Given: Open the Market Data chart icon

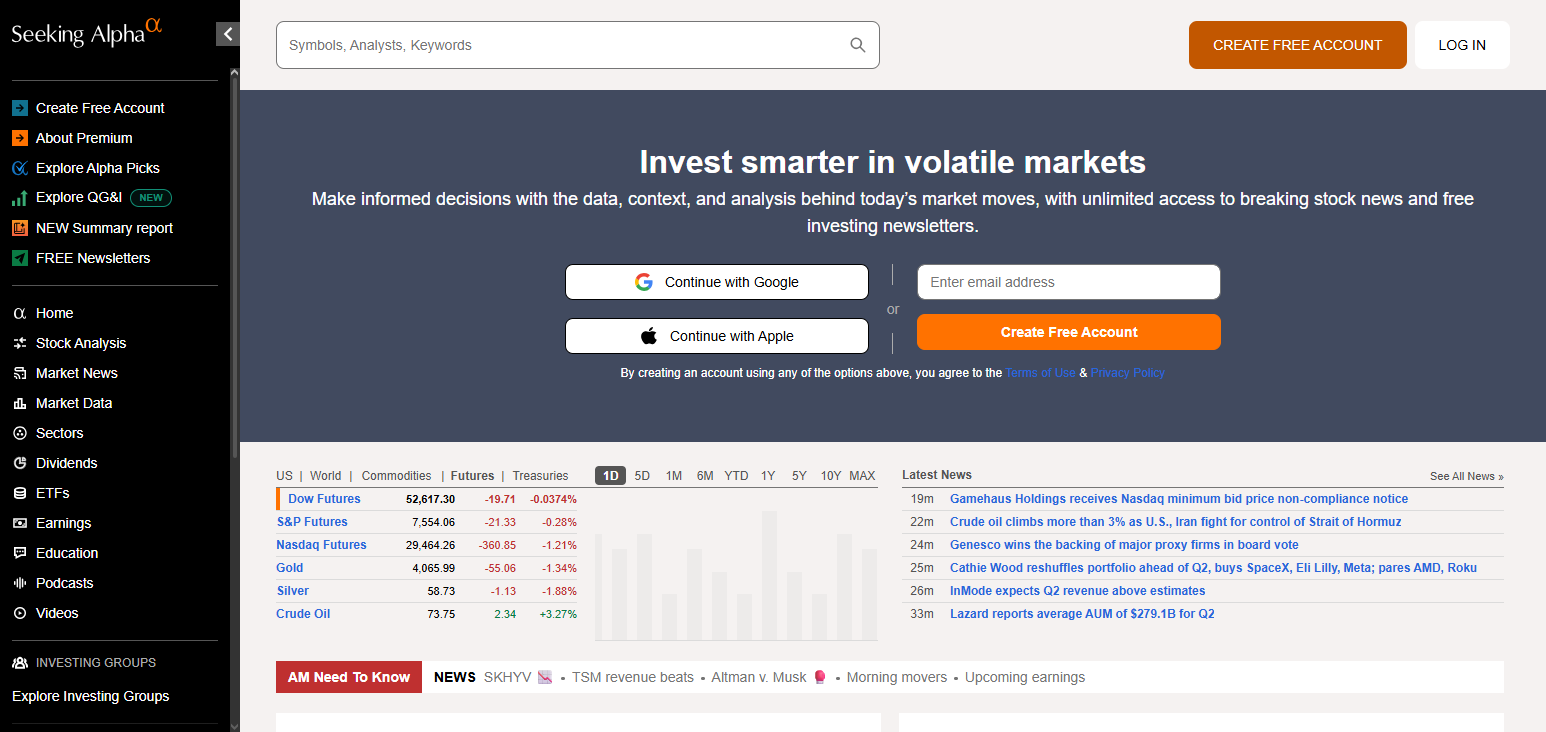Looking at the screenshot, I should tap(19, 403).
